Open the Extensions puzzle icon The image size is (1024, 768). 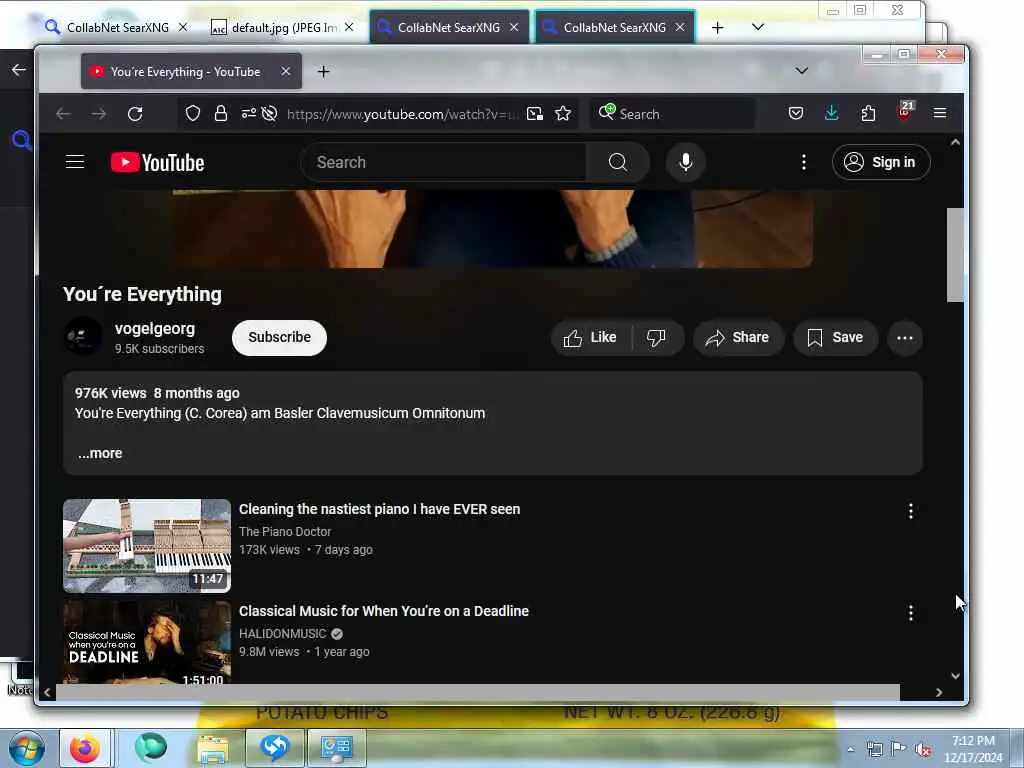(x=868, y=114)
